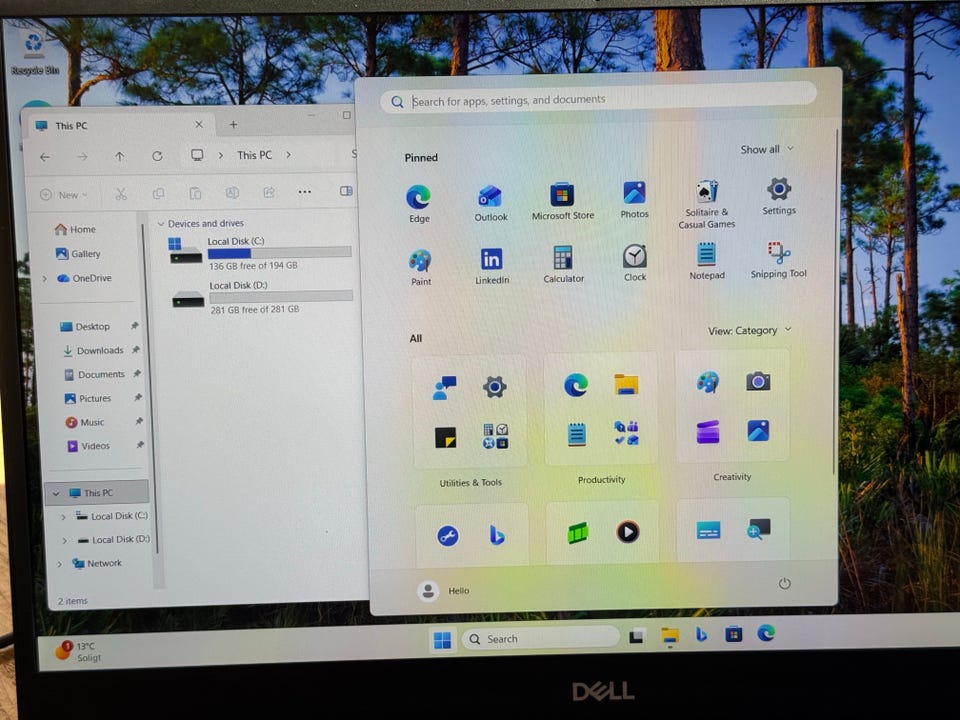
Task: Open the New dropdown in Explorer
Action: point(64,195)
